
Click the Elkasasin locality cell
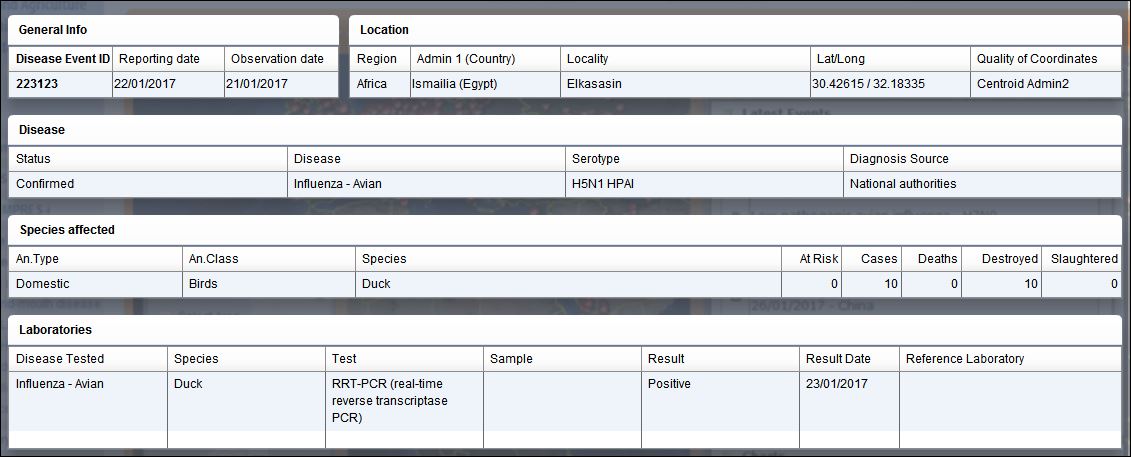(x=685, y=84)
